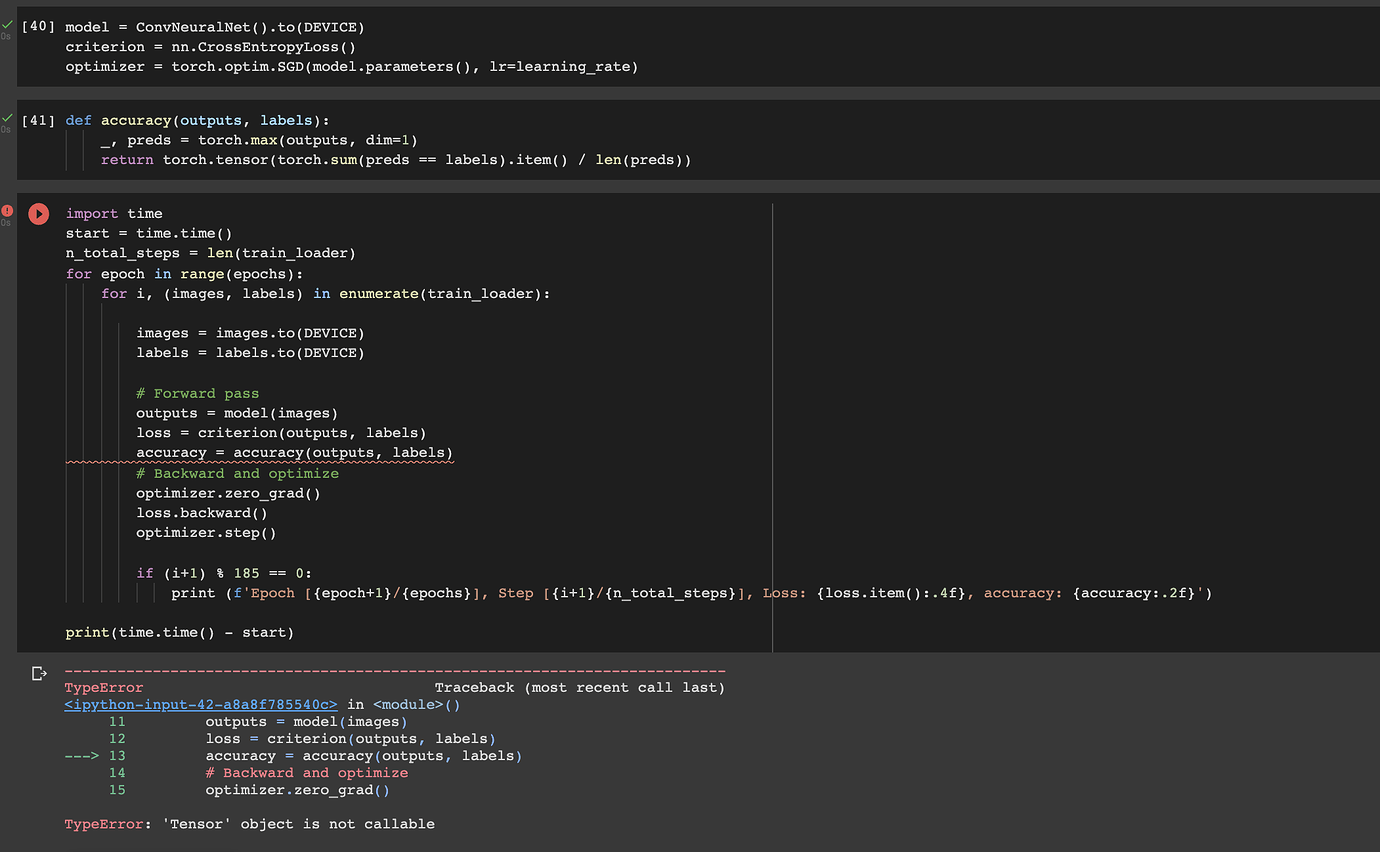
Task: Click the TypeError 'Tensor' not callable message
Action: tap(249, 824)
